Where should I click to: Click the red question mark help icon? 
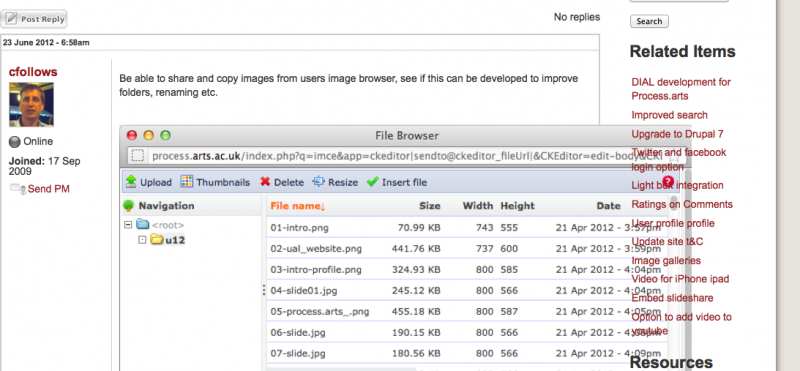pos(667,182)
